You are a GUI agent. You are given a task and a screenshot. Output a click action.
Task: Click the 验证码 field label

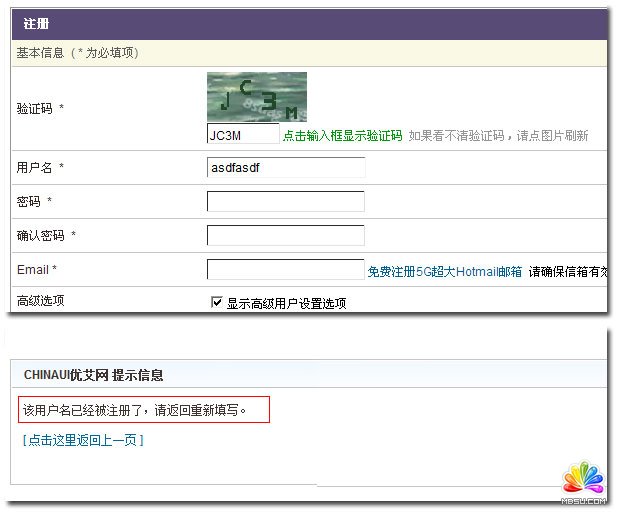(x=40, y=108)
